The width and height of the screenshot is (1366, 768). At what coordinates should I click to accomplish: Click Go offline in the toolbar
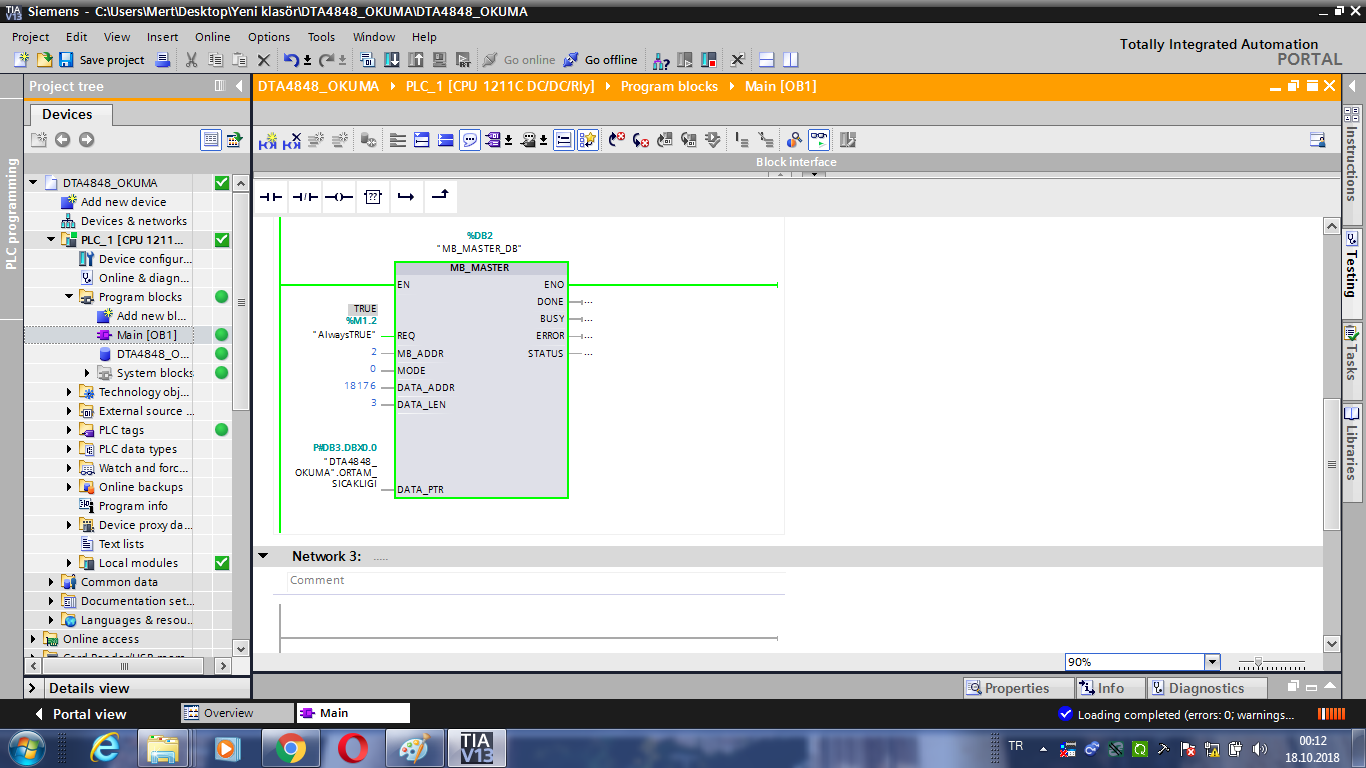pyautogui.click(x=600, y=60)
